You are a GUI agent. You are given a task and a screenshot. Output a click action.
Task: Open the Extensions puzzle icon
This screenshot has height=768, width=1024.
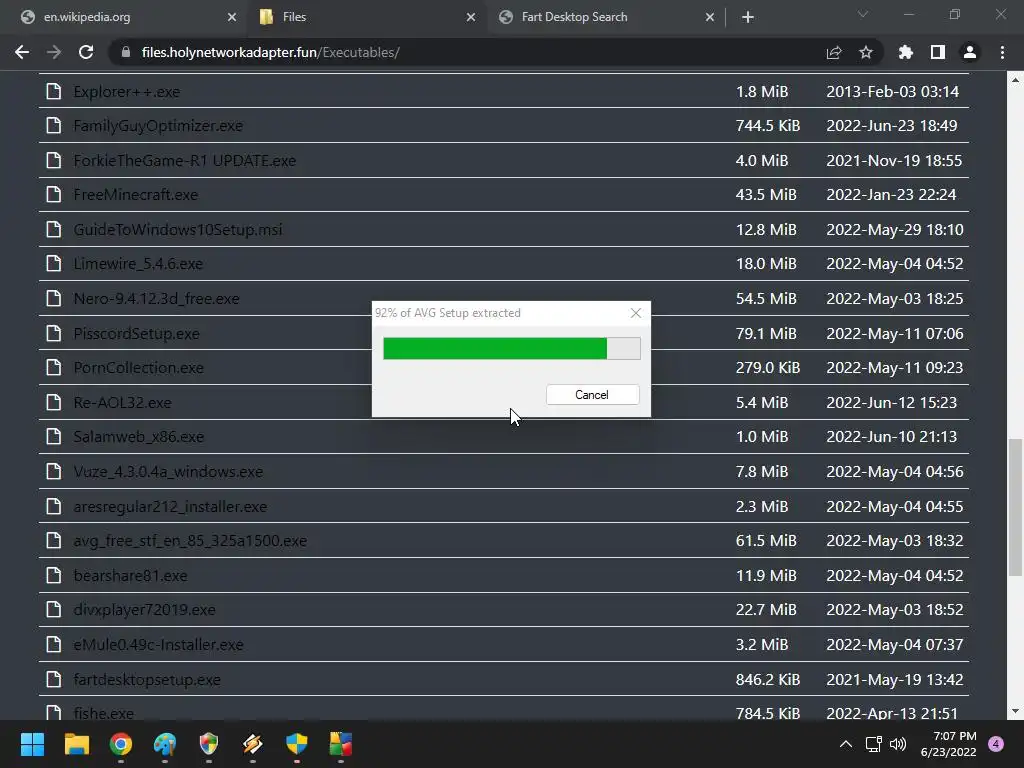[x=906, y=52]
